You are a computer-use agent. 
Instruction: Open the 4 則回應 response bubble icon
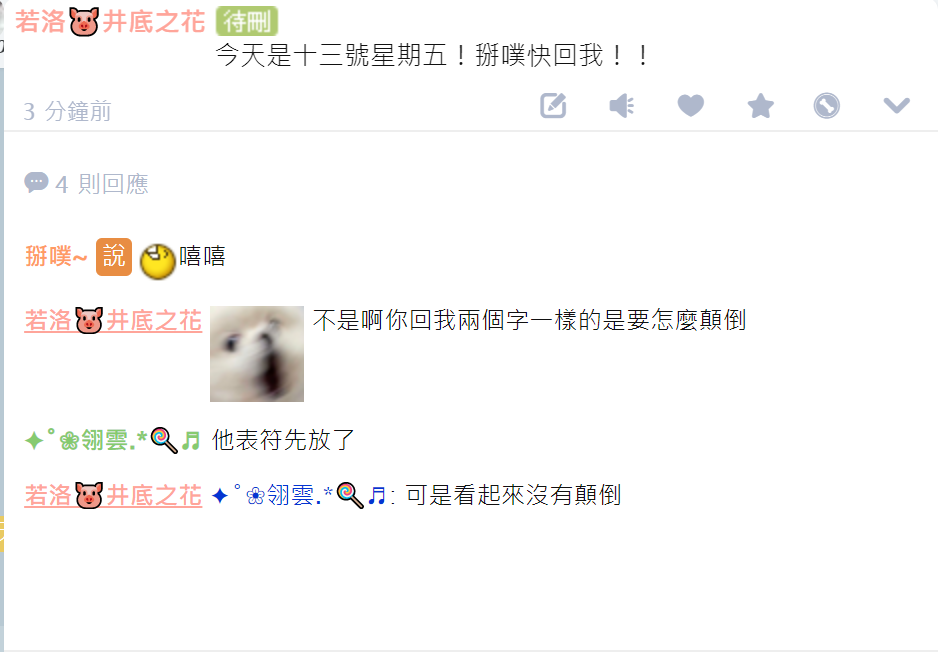click(x=36, y=182)
